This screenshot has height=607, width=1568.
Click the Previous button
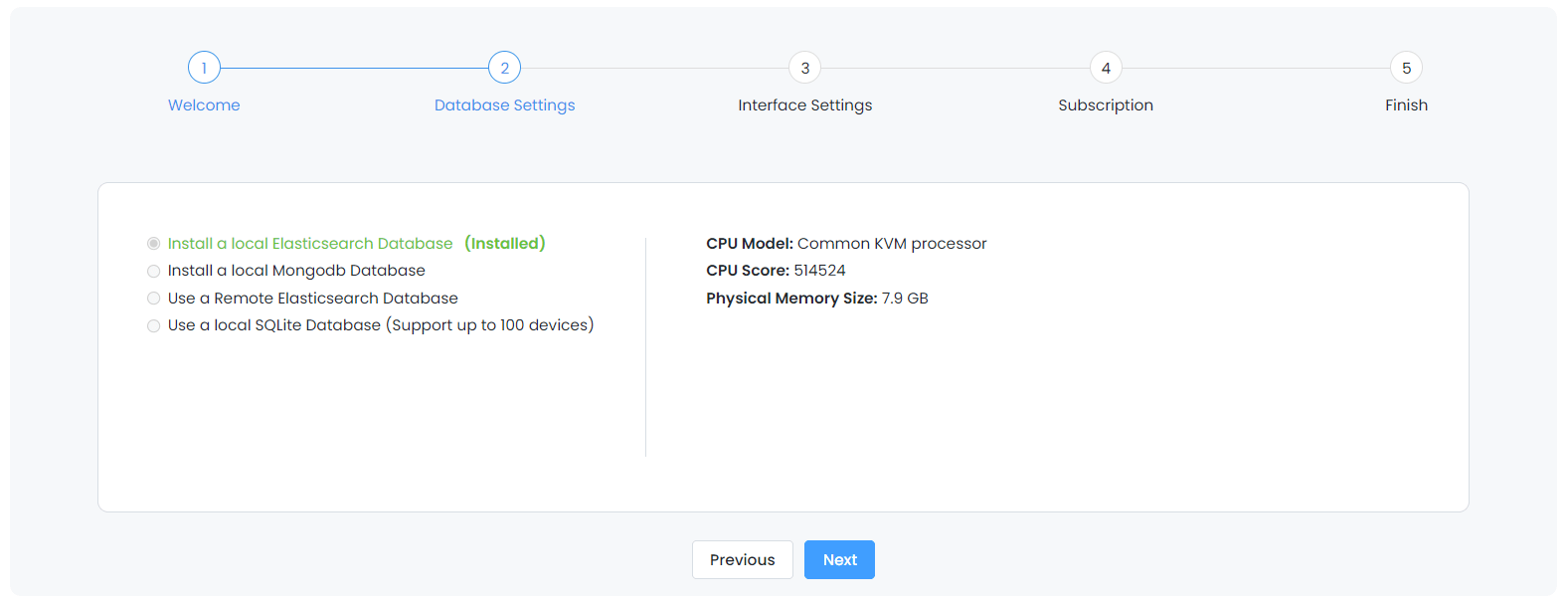743,559
